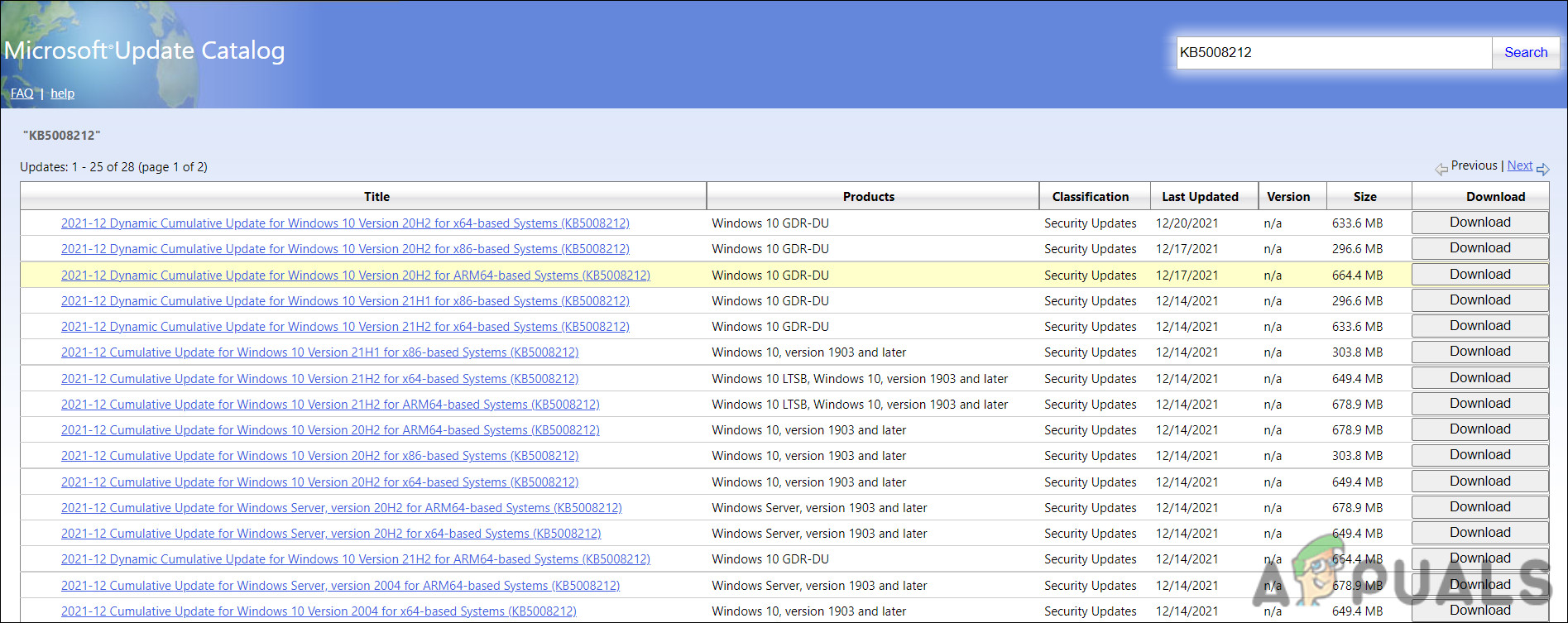Viewport: 1568px width, 623px height.
Task: Open 21H2 x64 Cumulative Update title link
Action: [319, 379]
